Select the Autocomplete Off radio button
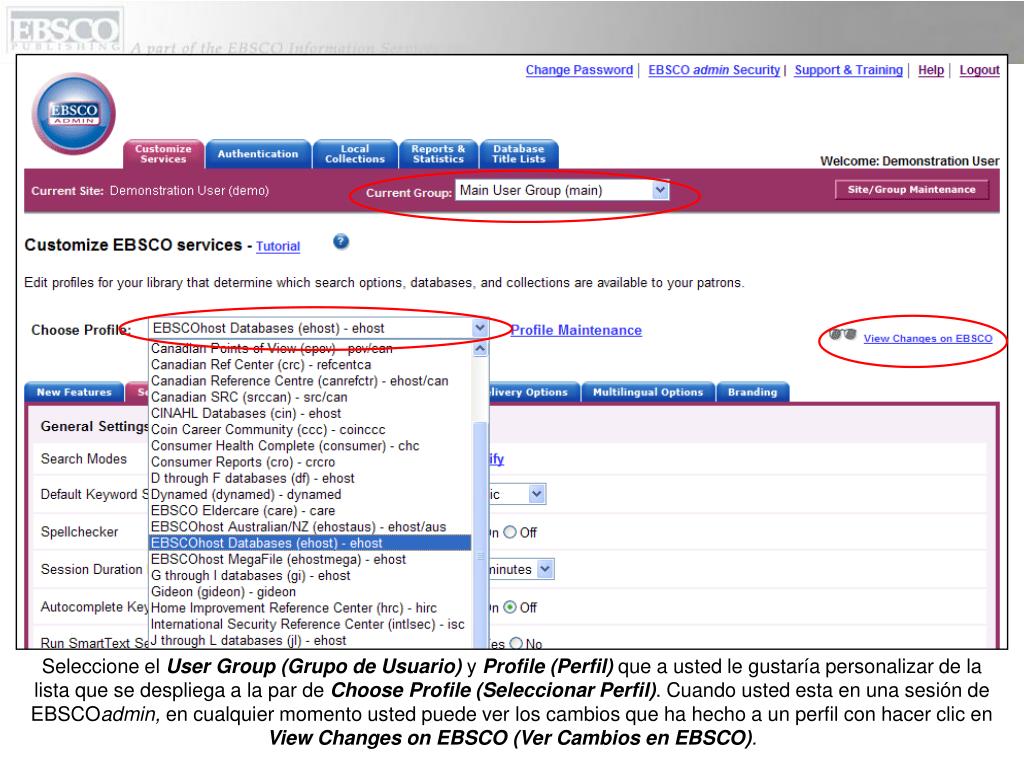This screenshot has height=768, width=1024. click(510, 607)
